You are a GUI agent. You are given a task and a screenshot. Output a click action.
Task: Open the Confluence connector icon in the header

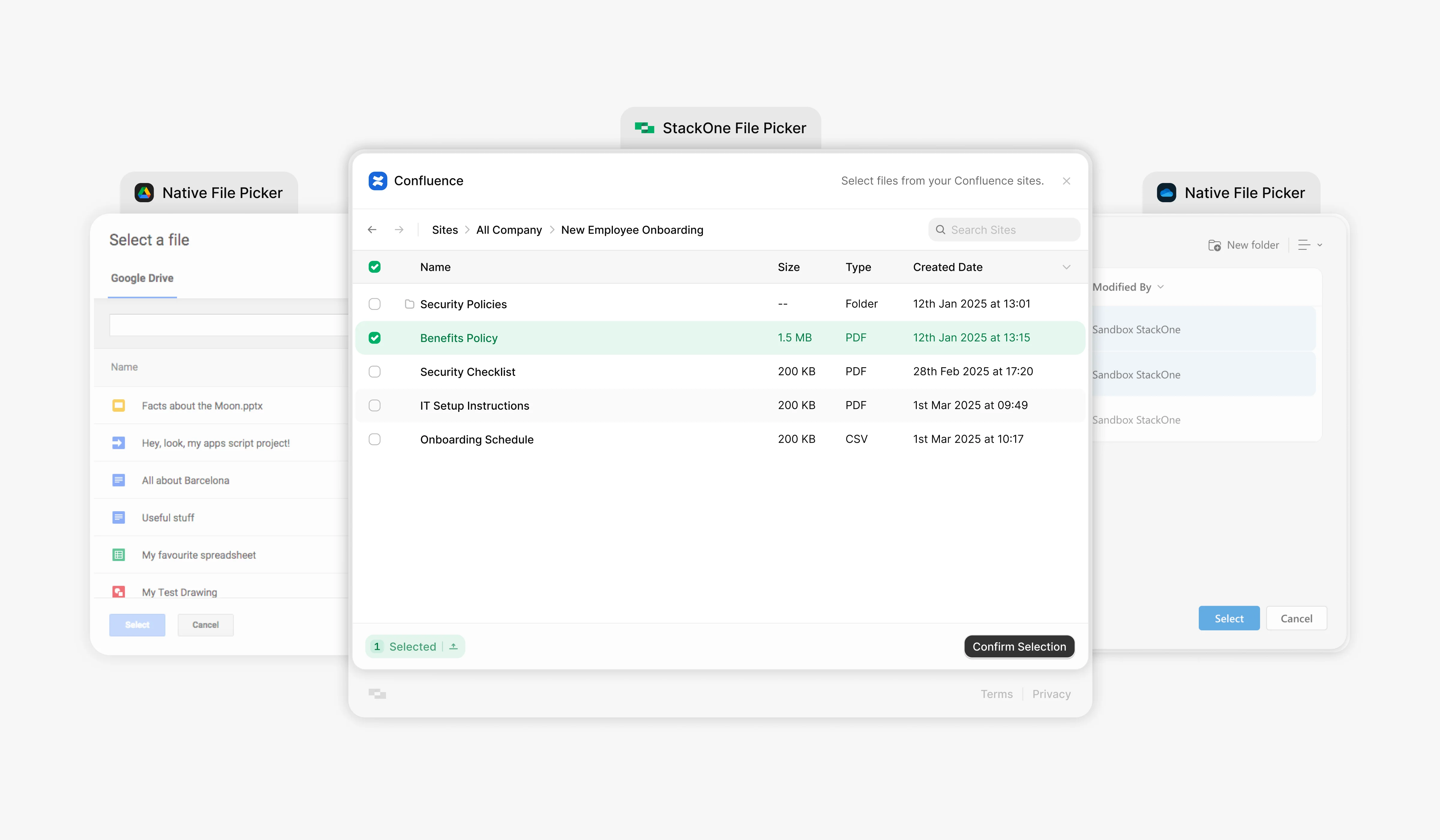pyautogui.click(x=378, y=181)
